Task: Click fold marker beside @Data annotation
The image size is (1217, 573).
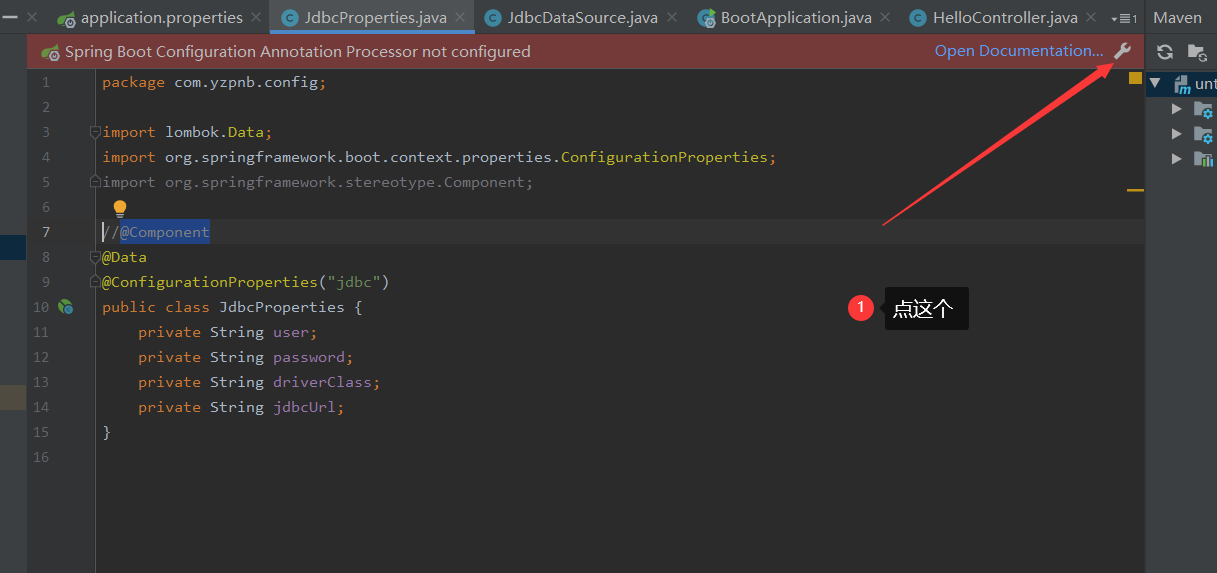Action: (95, 257)
